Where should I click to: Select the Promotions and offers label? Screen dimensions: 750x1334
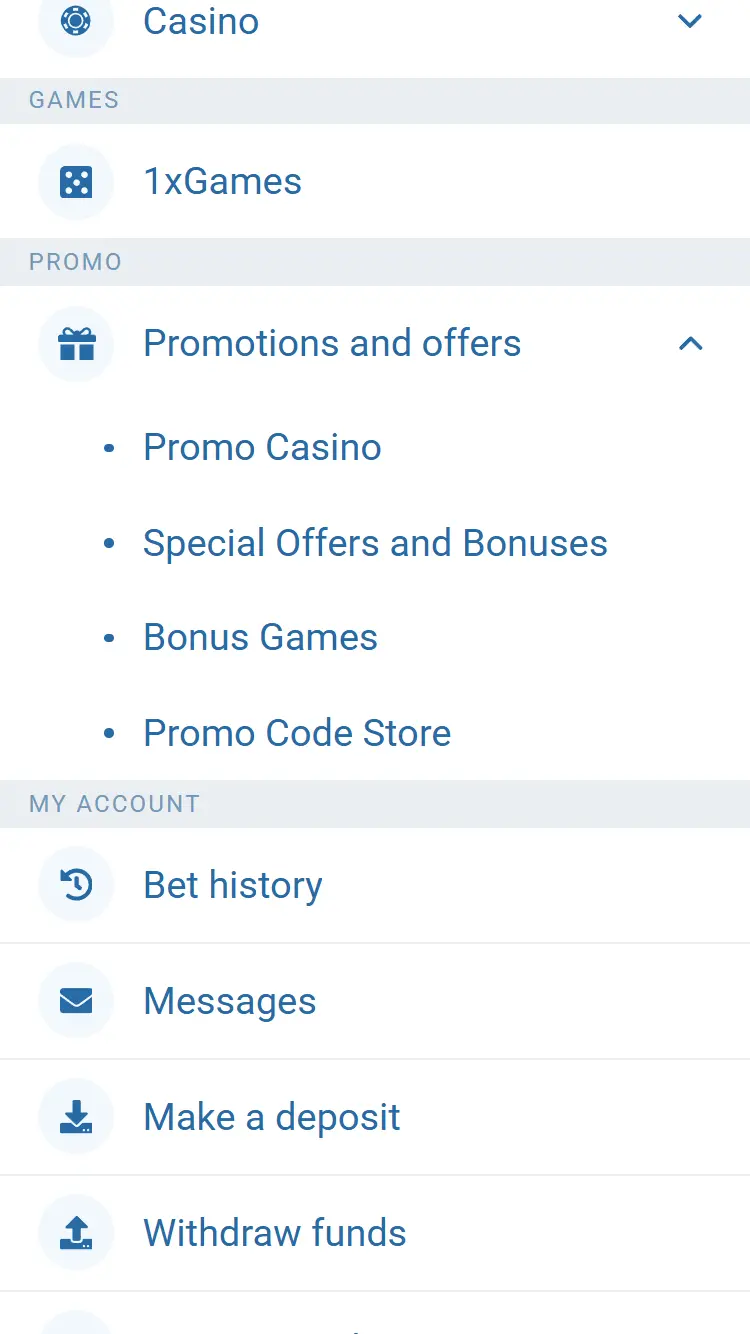(332, 344)
